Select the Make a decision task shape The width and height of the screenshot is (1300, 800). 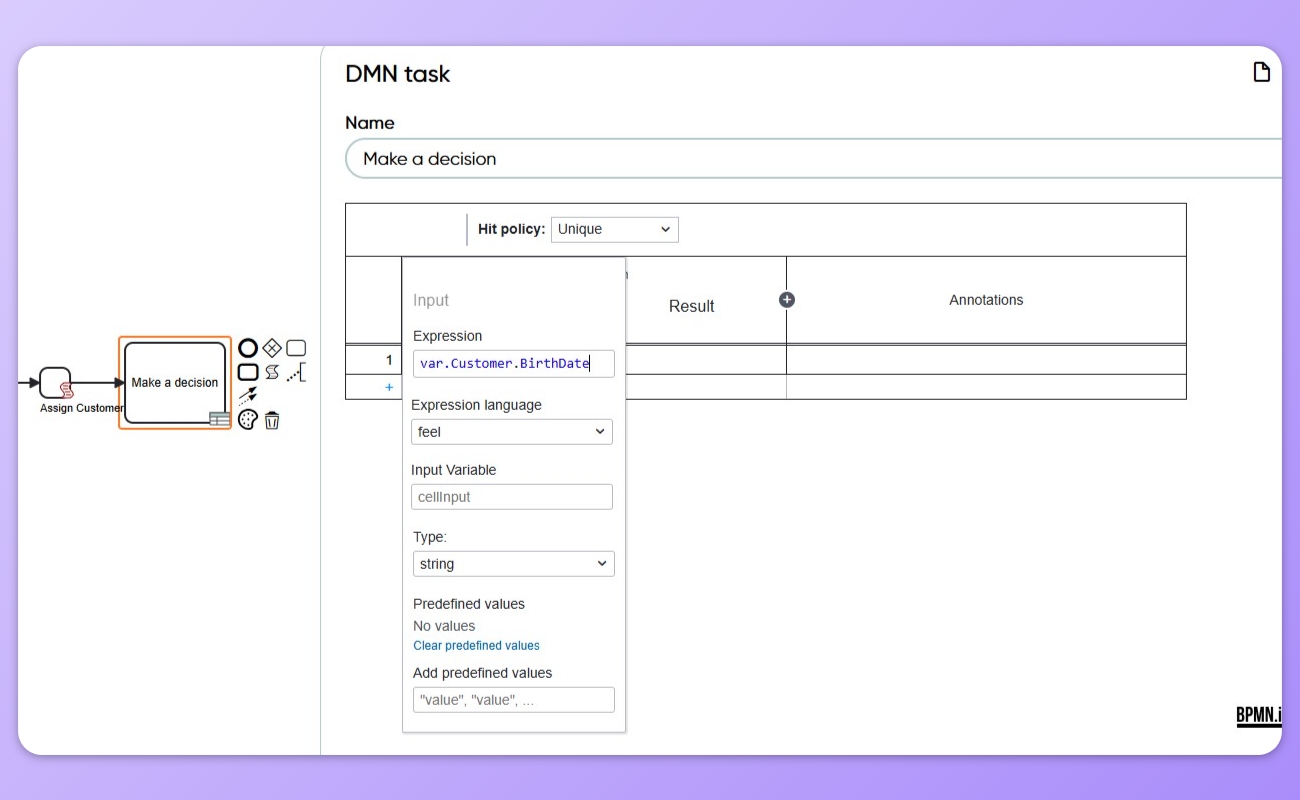click(174, 382)
